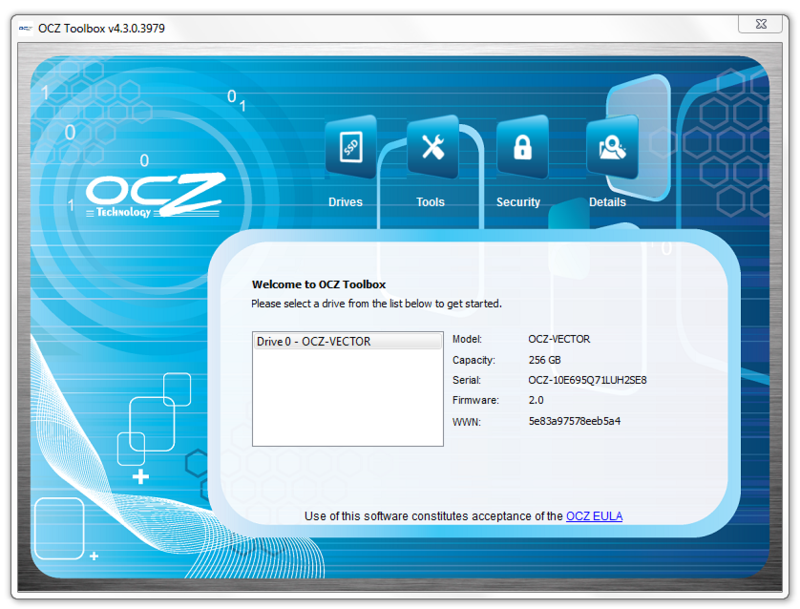Click the 'Please select a drive' instruction
This screenshot has width=800, height=609.
point(377,304)
